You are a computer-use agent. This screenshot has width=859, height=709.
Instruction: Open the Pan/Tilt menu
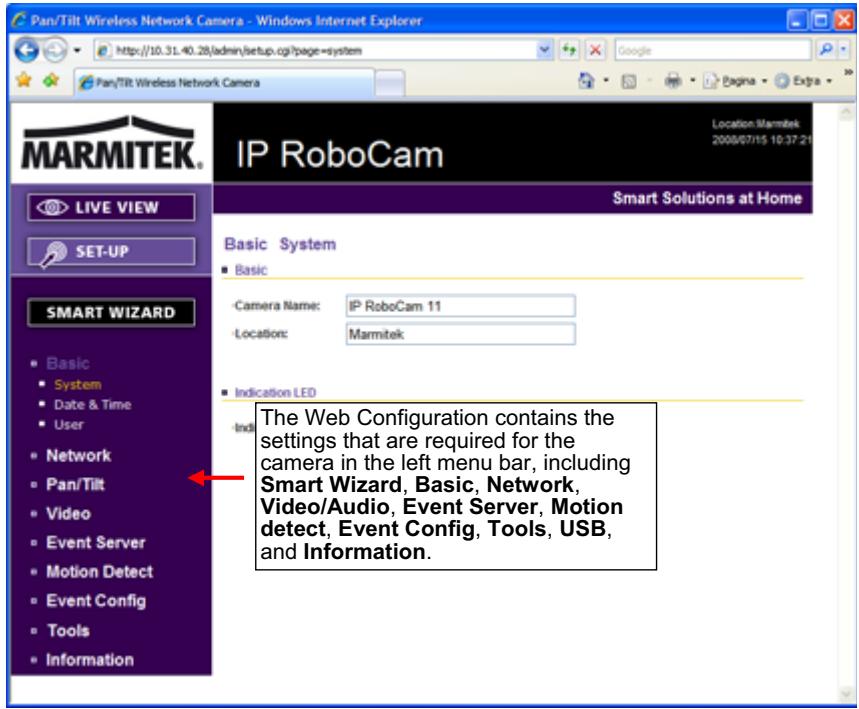click(75, 484)
